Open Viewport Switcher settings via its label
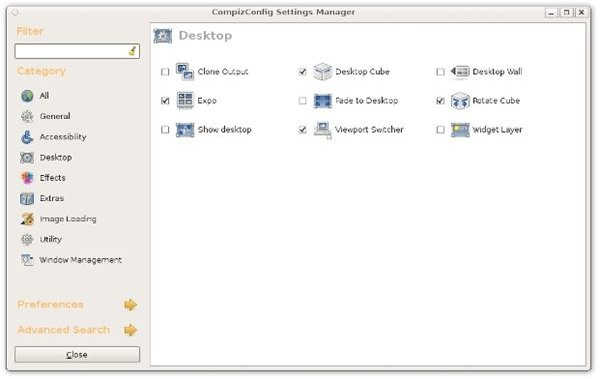The width and height of the screenshot is (600, 379). coord(369,130)
